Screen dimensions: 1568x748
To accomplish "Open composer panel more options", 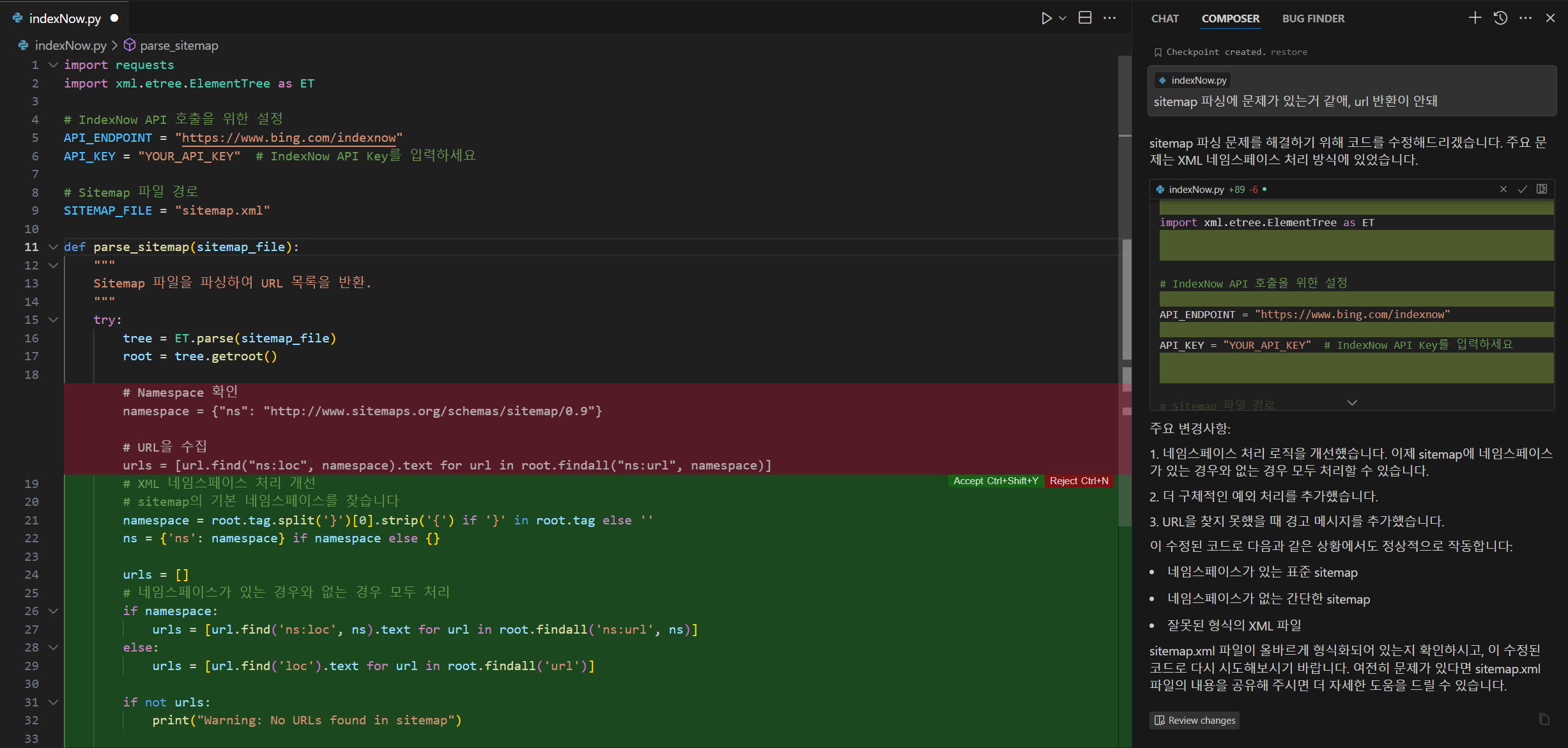I will (1526, 18).
